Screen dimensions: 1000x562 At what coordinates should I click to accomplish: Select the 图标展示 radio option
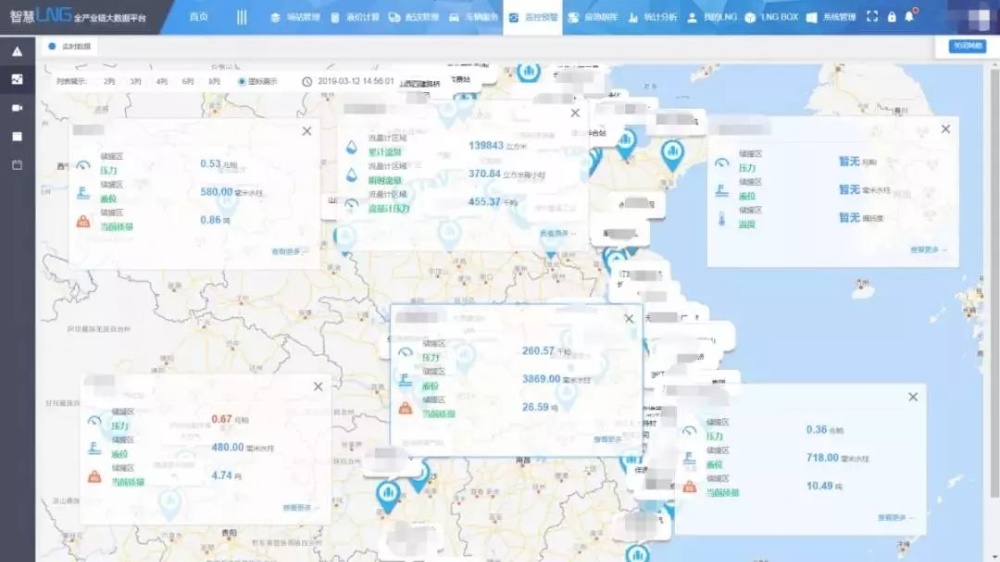click(x=258, y=82)
